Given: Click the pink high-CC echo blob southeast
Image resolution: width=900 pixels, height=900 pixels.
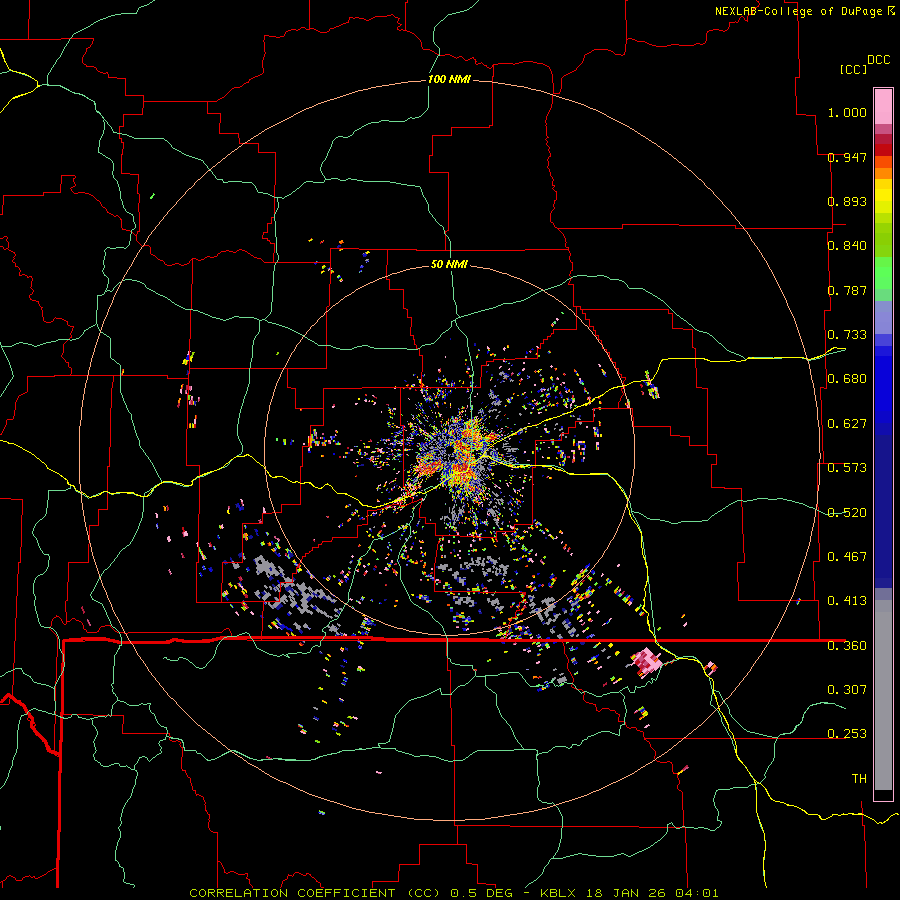Looking at the screenshot, I should 647,661.
